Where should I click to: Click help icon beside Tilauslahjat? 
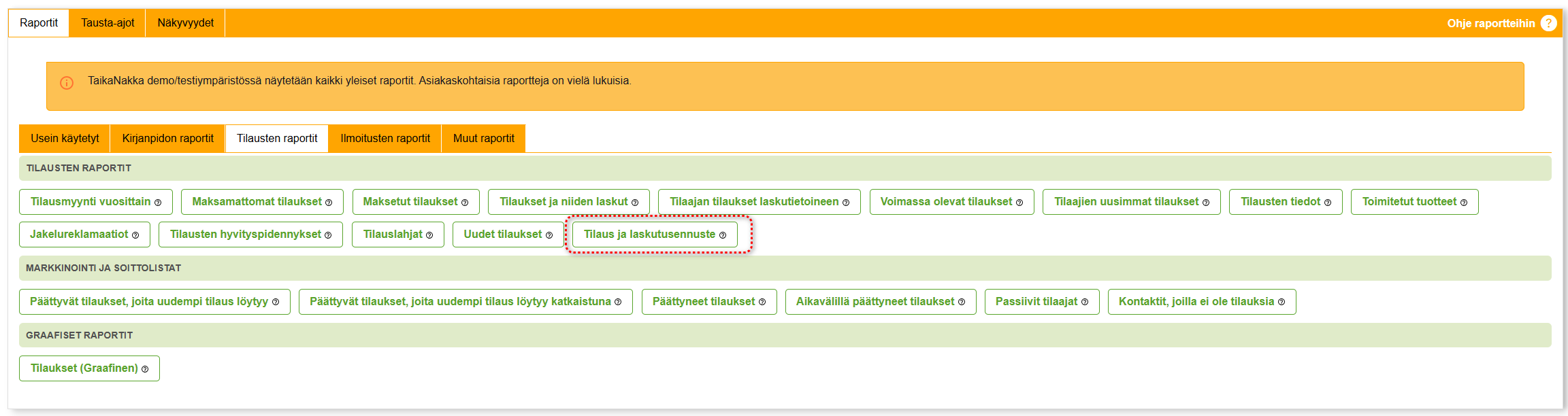click(x=429, y=235)
